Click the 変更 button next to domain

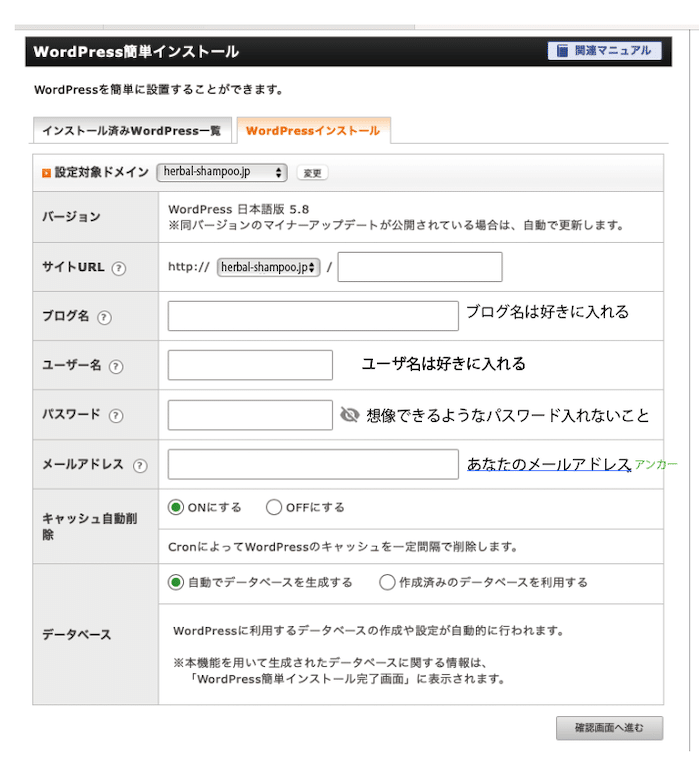(x=312, y=173)
